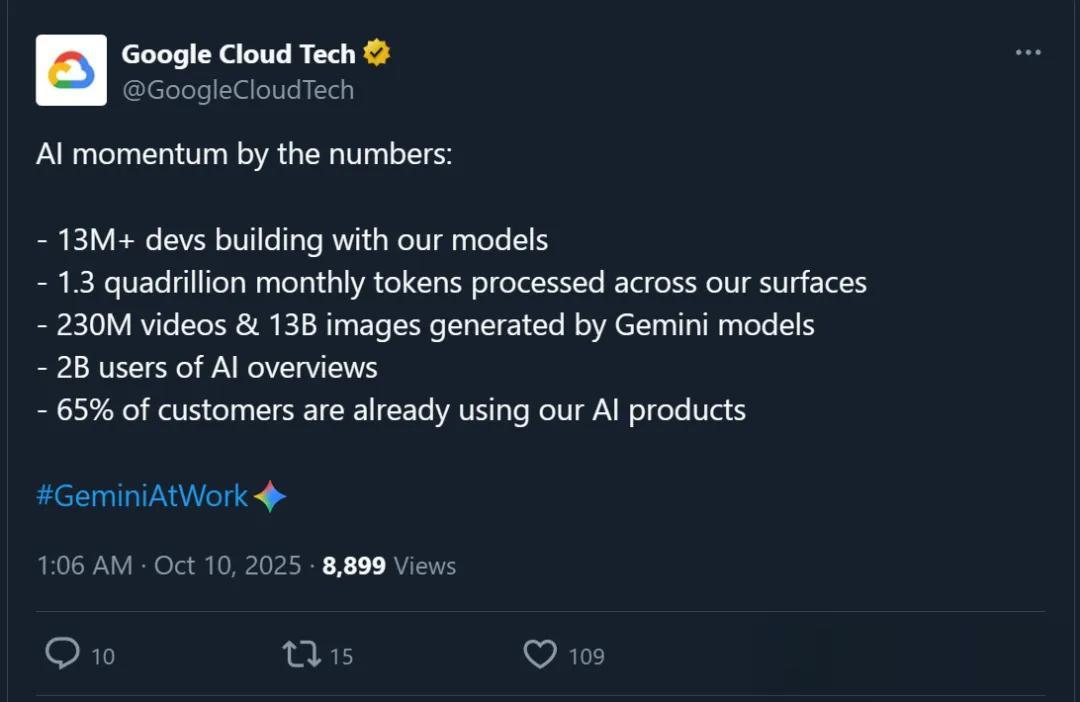Like the post using the heart icon
The image size is (1080, 702).
[x=540, y=653]
